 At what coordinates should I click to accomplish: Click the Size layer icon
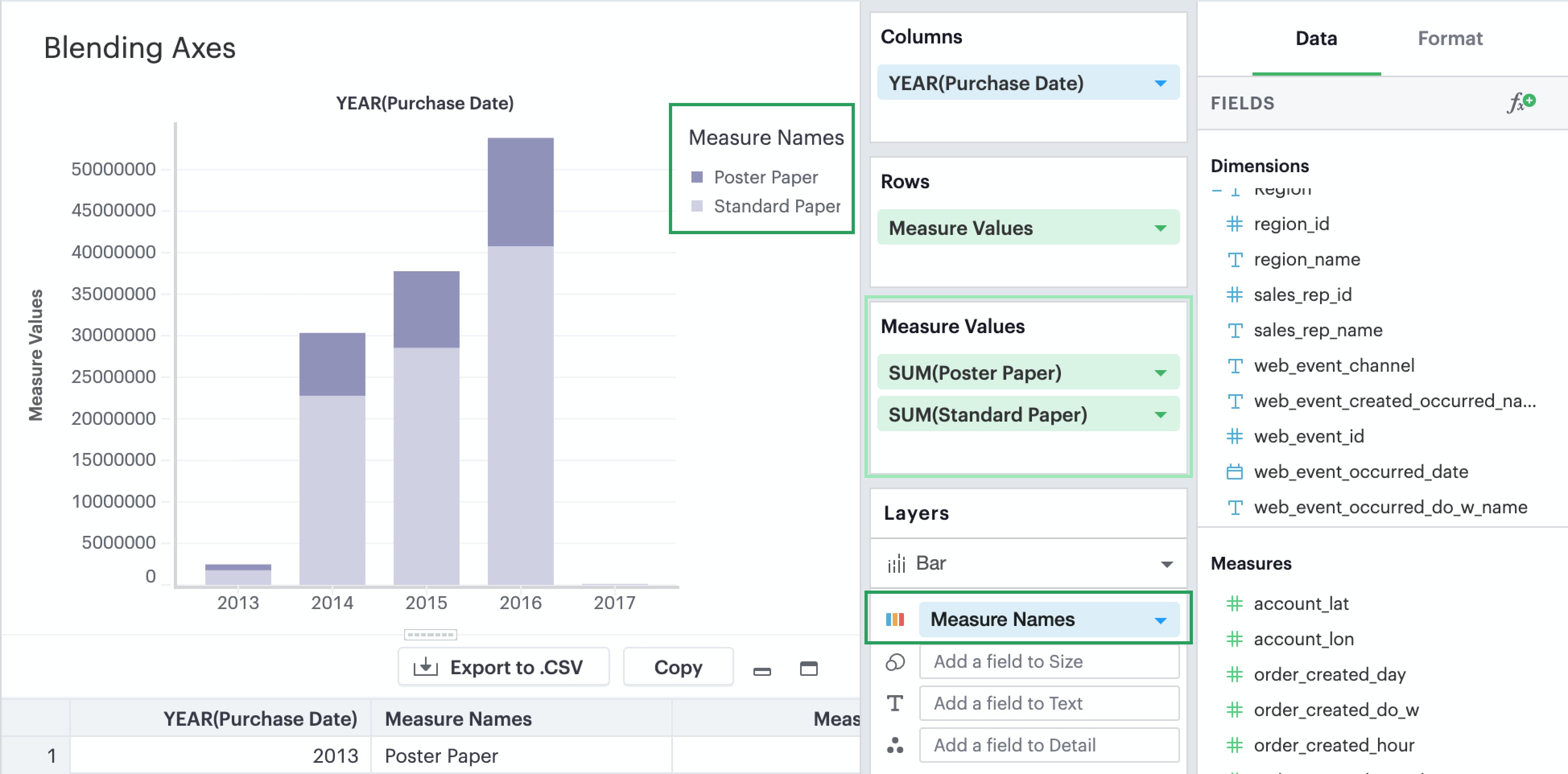coord(895,661)
